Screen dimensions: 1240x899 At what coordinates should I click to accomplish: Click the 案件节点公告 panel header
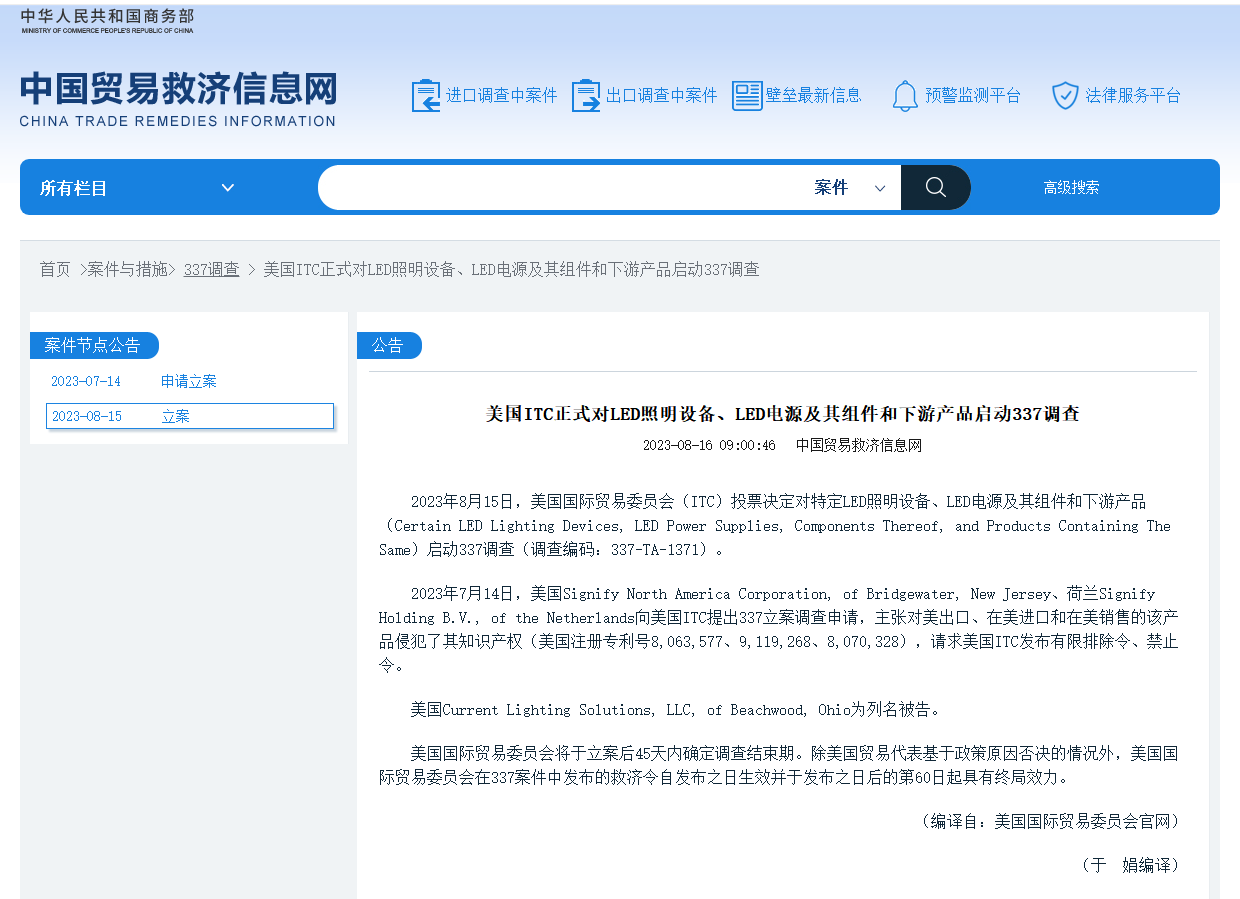point(93,346)
